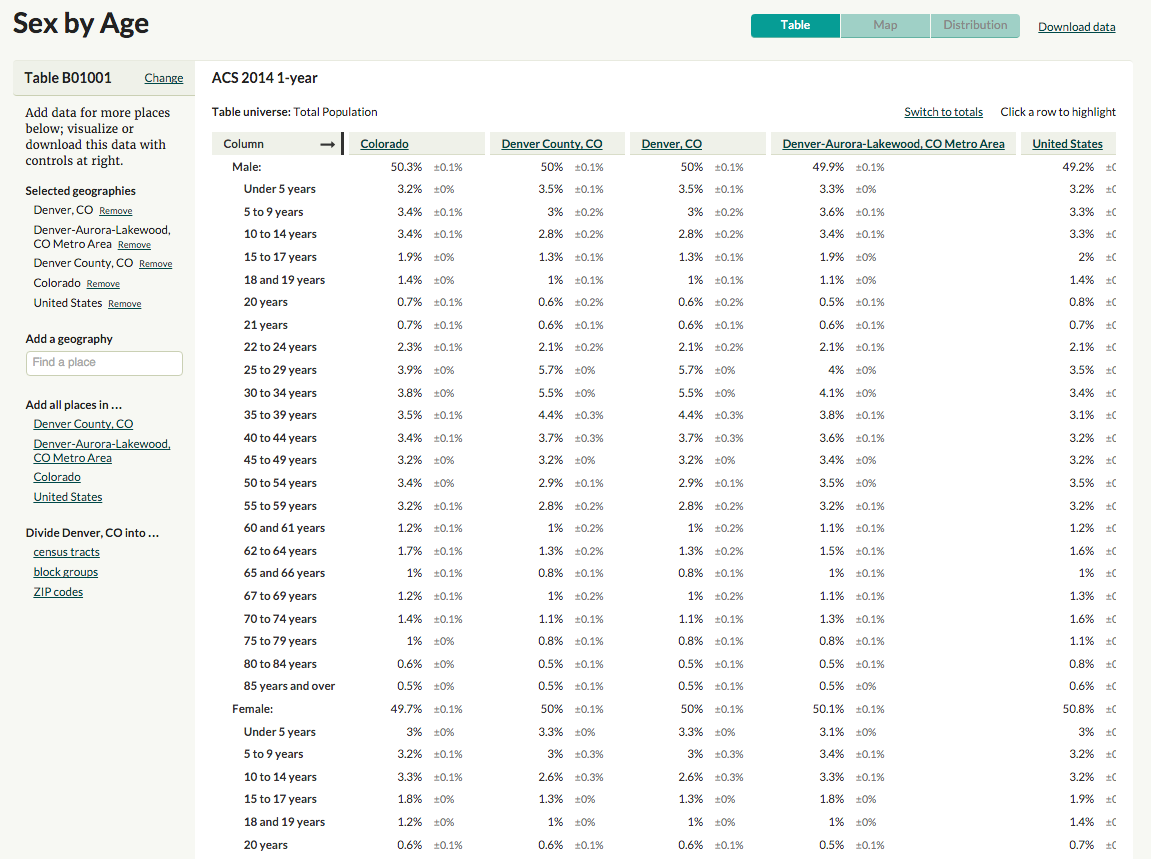Remove Denver, CO from selected geographies
Screen dimensions: 1151x859
[116, 211]
